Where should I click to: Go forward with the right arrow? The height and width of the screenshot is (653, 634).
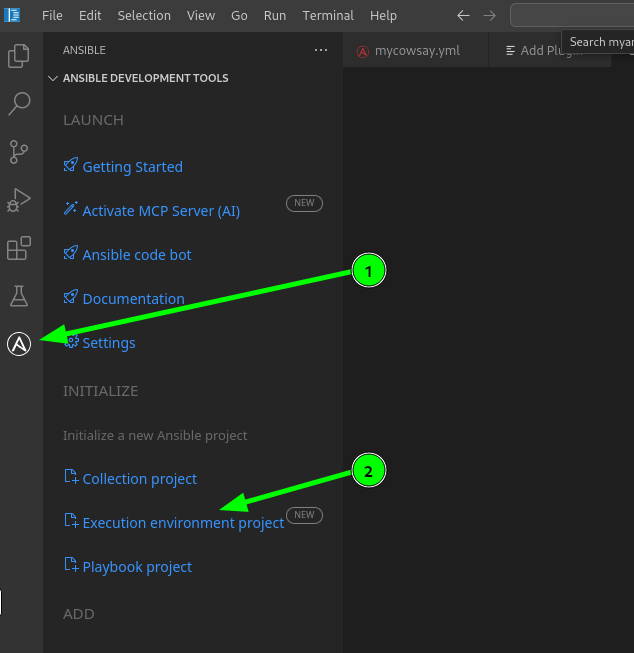pyautogui.click(x=489, y=16)
